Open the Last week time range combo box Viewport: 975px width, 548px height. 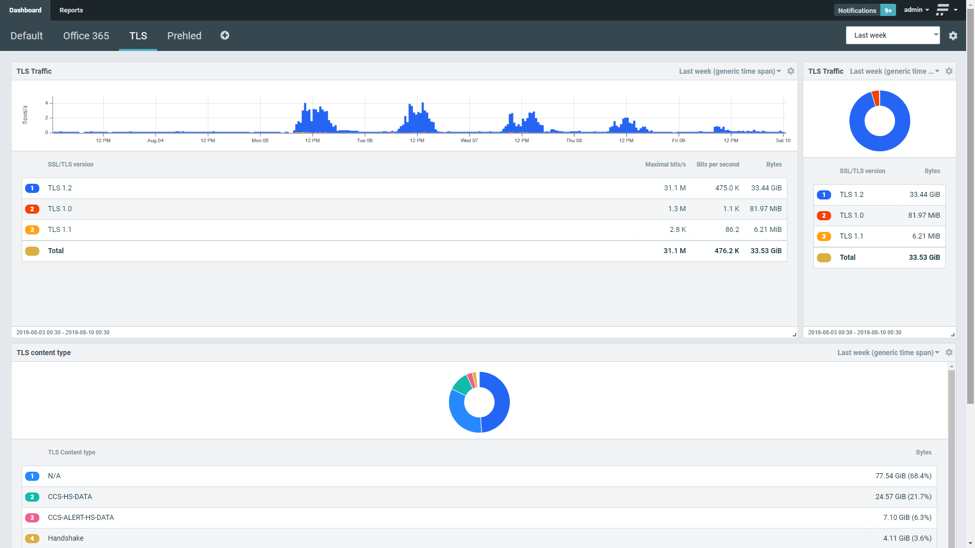coord(892,35)
